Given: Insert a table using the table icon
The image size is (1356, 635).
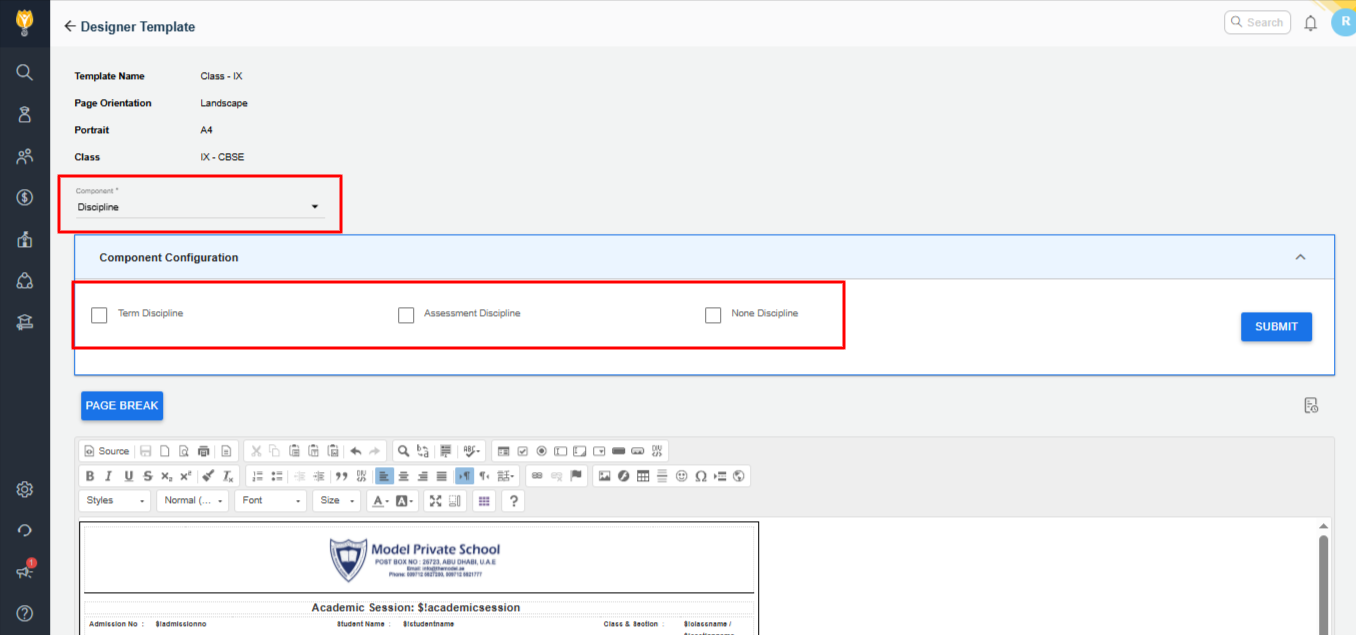Looking at the screenshot, I should pyautogui.click(x=643, y=476).
